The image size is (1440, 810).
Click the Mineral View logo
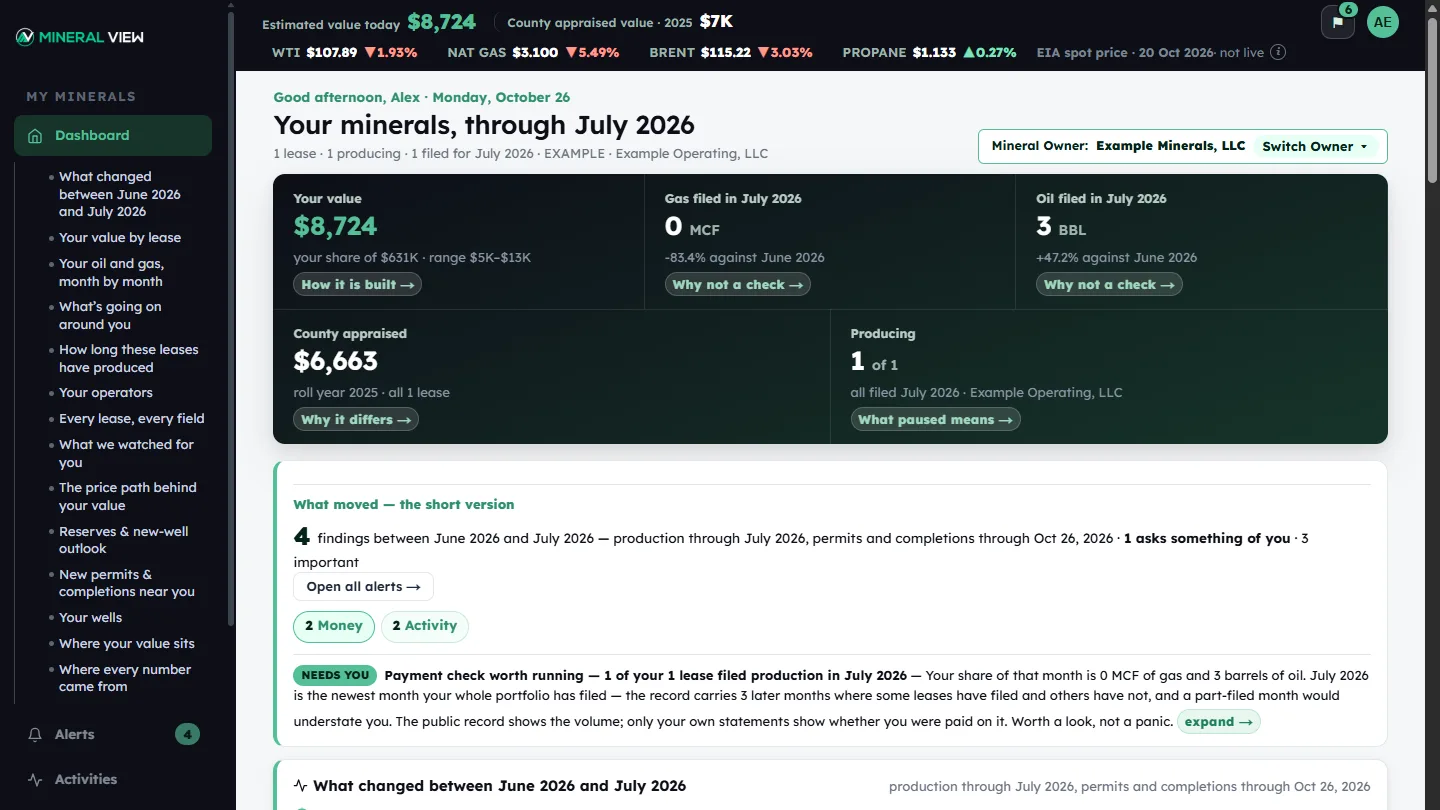pos(80,37)
